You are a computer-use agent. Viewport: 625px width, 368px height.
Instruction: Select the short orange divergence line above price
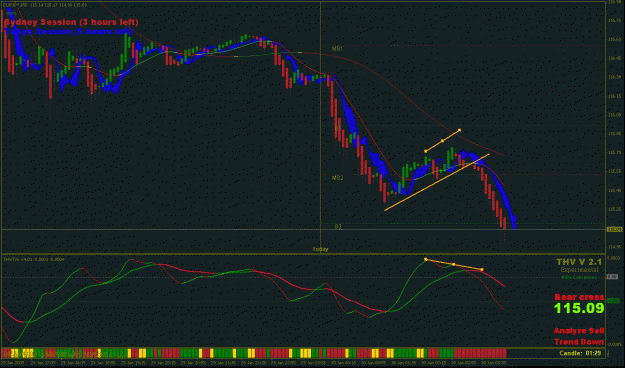[x=442, y=141]
